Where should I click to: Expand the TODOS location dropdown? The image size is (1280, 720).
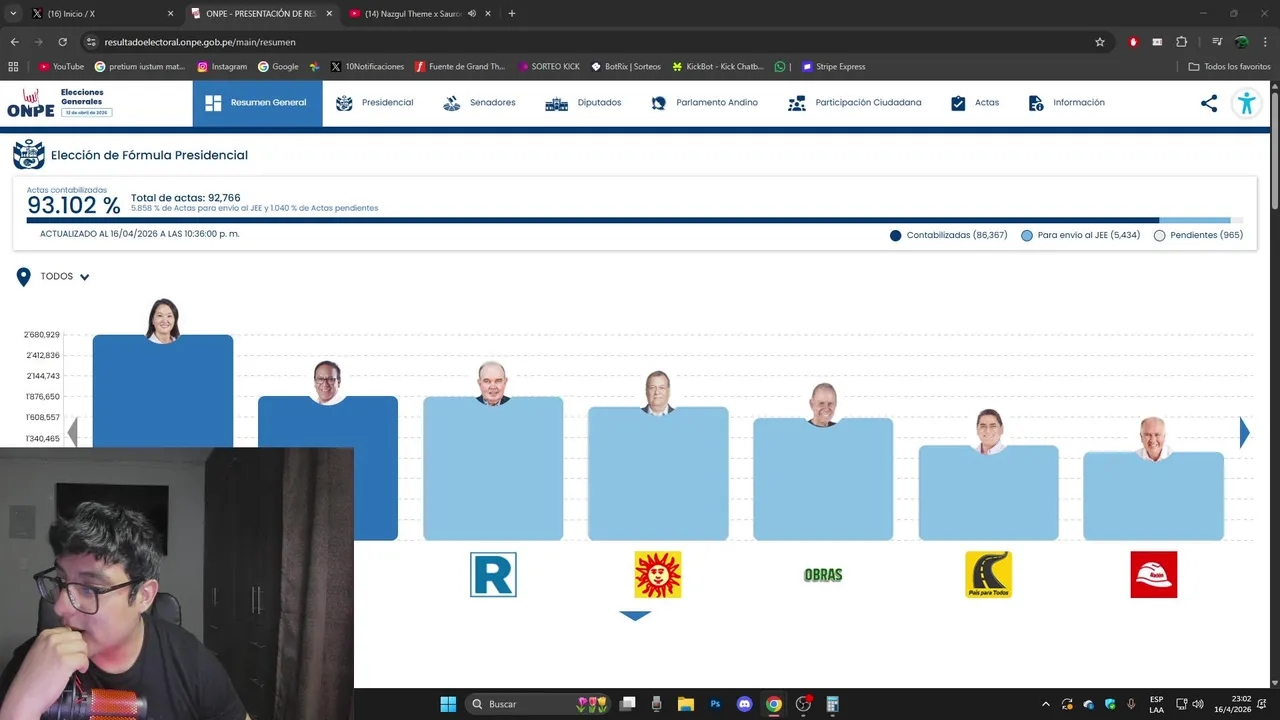coord(65,277)
